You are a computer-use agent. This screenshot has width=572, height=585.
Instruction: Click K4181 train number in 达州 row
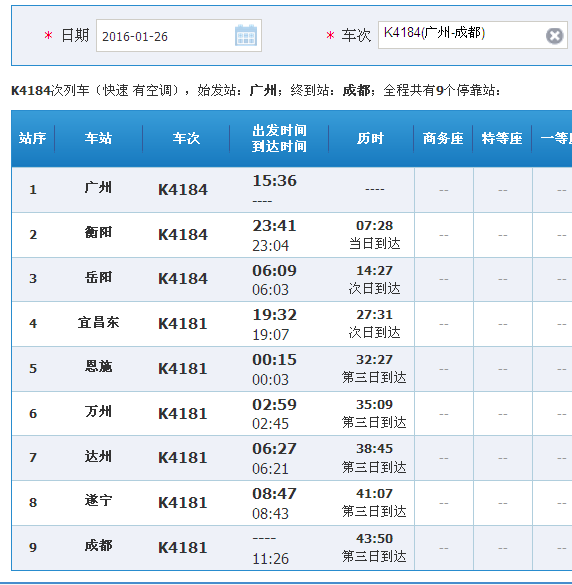point(183,458)
